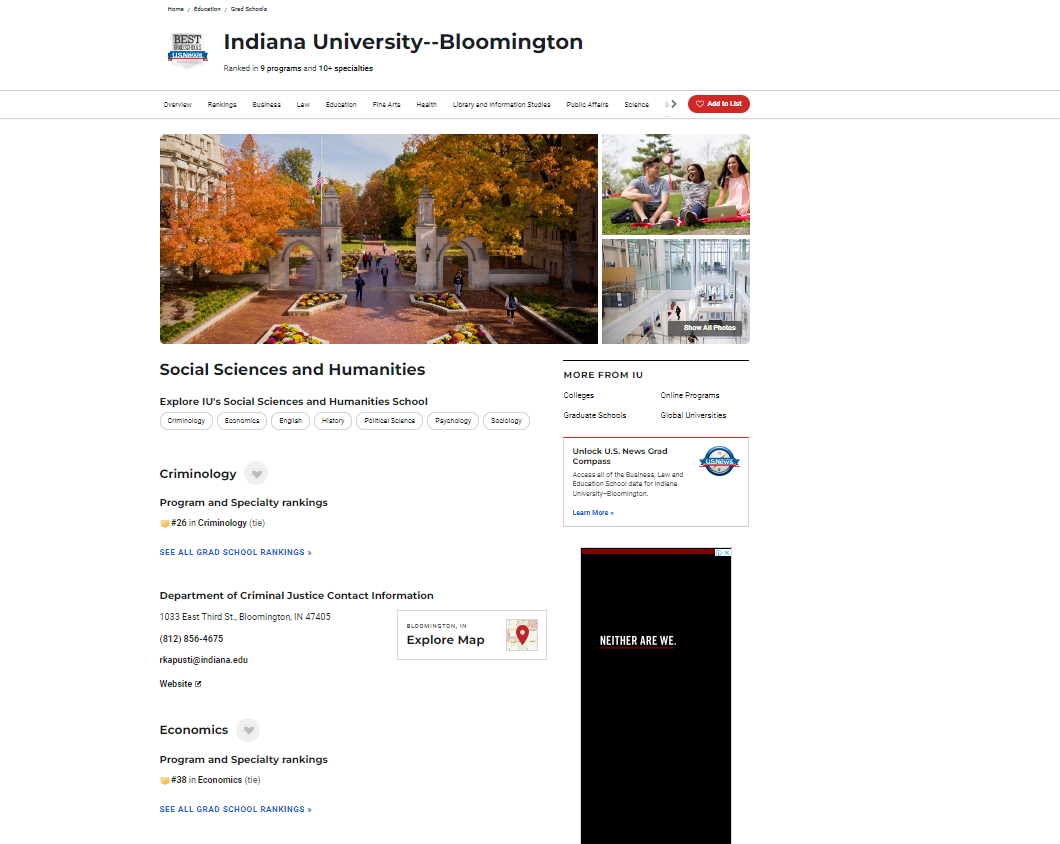Open the Graduate Schools link
The width and height of the screenshot is (1060, 844).
[x=595, y=415]
